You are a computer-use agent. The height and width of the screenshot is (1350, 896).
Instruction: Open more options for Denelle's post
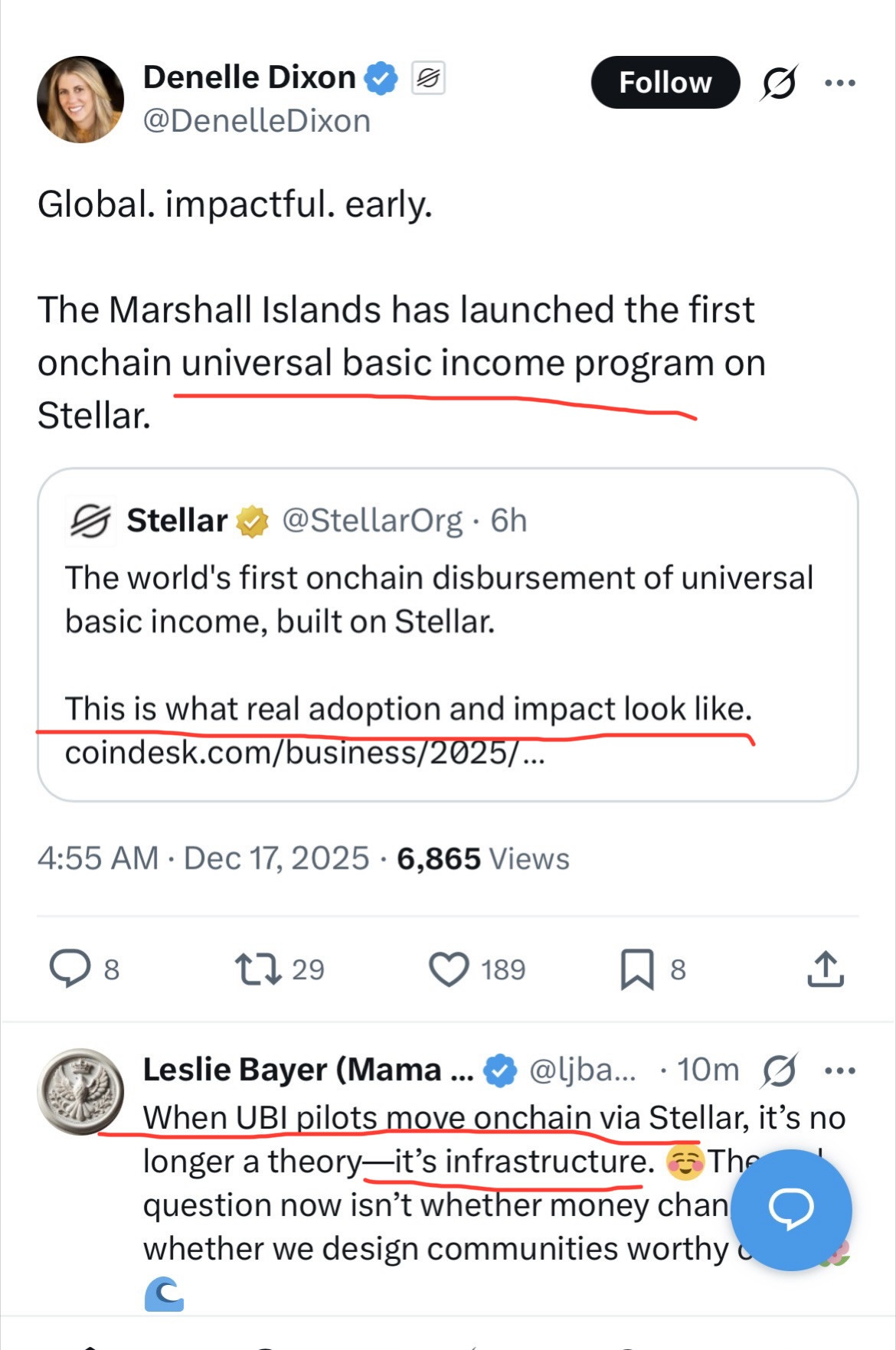[x=840, y=83]
